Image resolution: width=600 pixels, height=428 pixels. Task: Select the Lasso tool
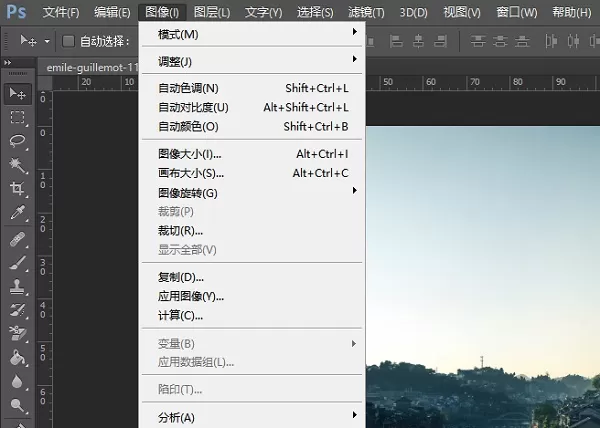click(x=18, y=141)
